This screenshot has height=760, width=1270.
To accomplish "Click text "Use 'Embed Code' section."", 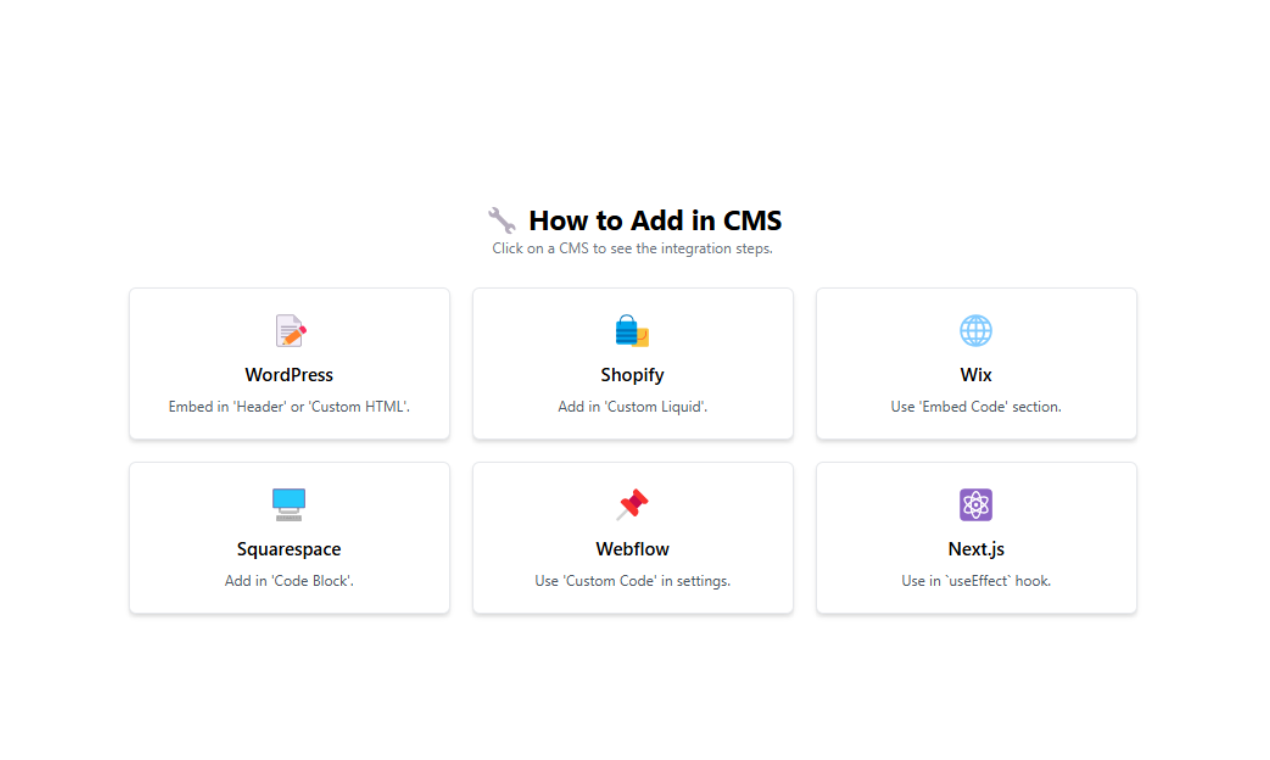I will (x=976, y=407).
